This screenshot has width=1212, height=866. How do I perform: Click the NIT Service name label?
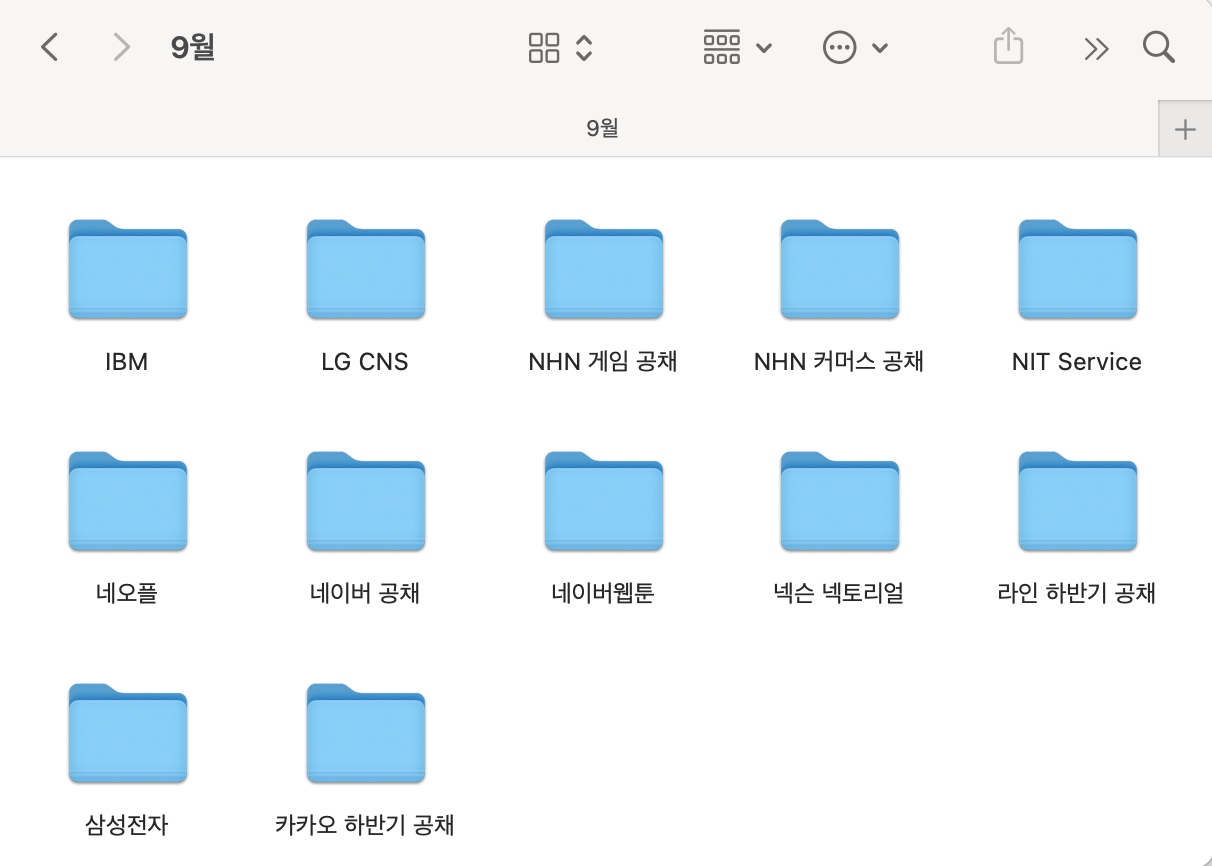click(1077, 362)
